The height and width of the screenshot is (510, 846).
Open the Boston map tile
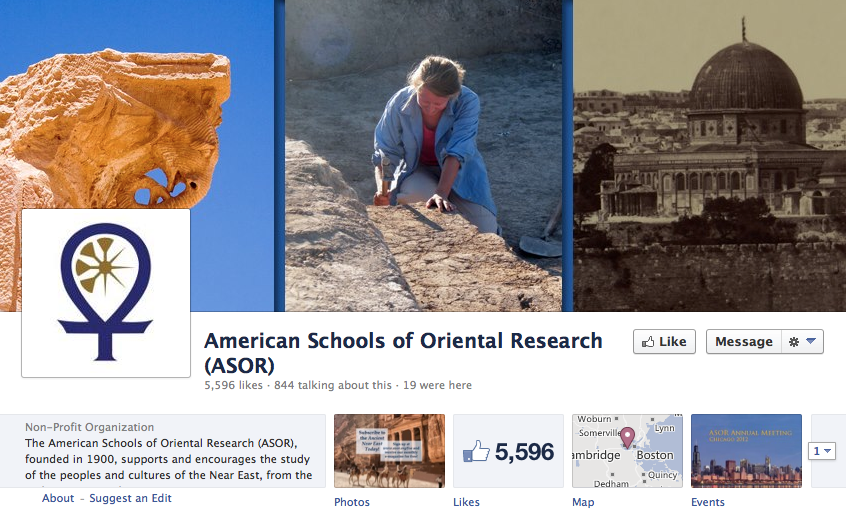[627, 451]
